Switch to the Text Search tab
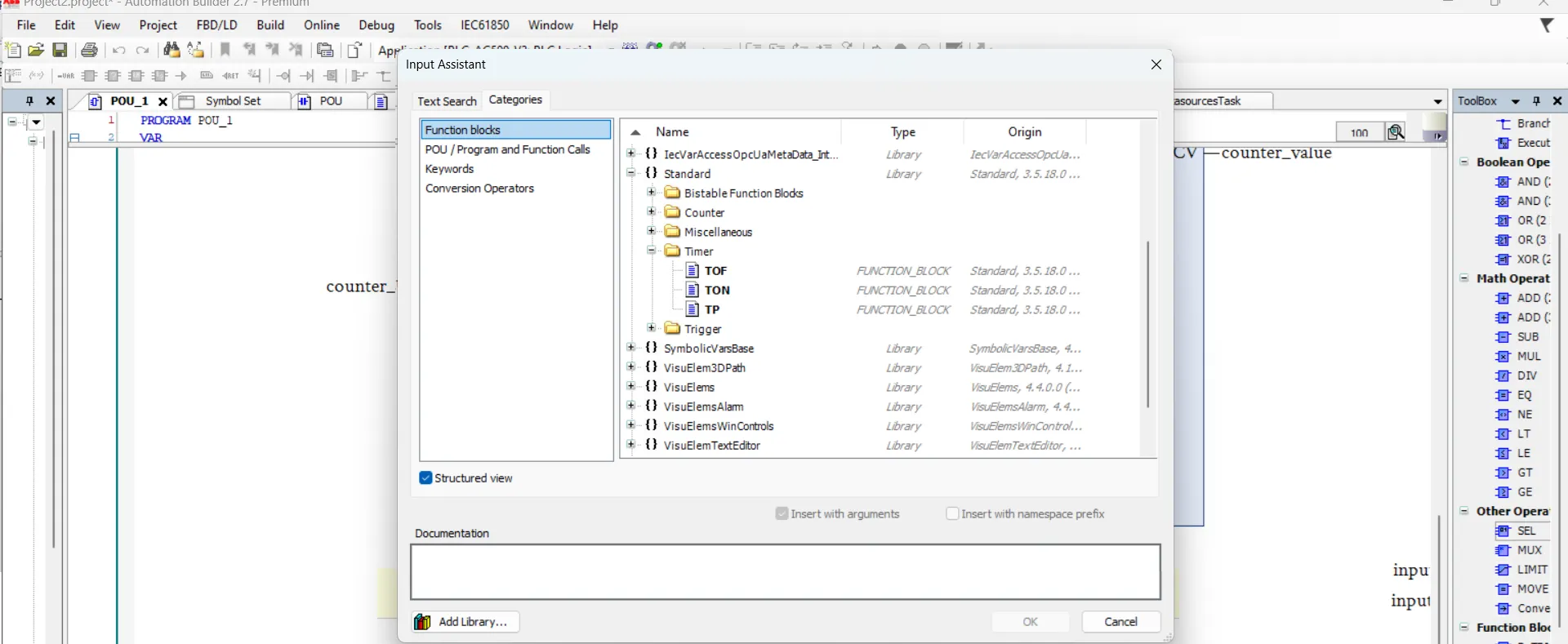The image size is (1568, 644). click(447, 101)
